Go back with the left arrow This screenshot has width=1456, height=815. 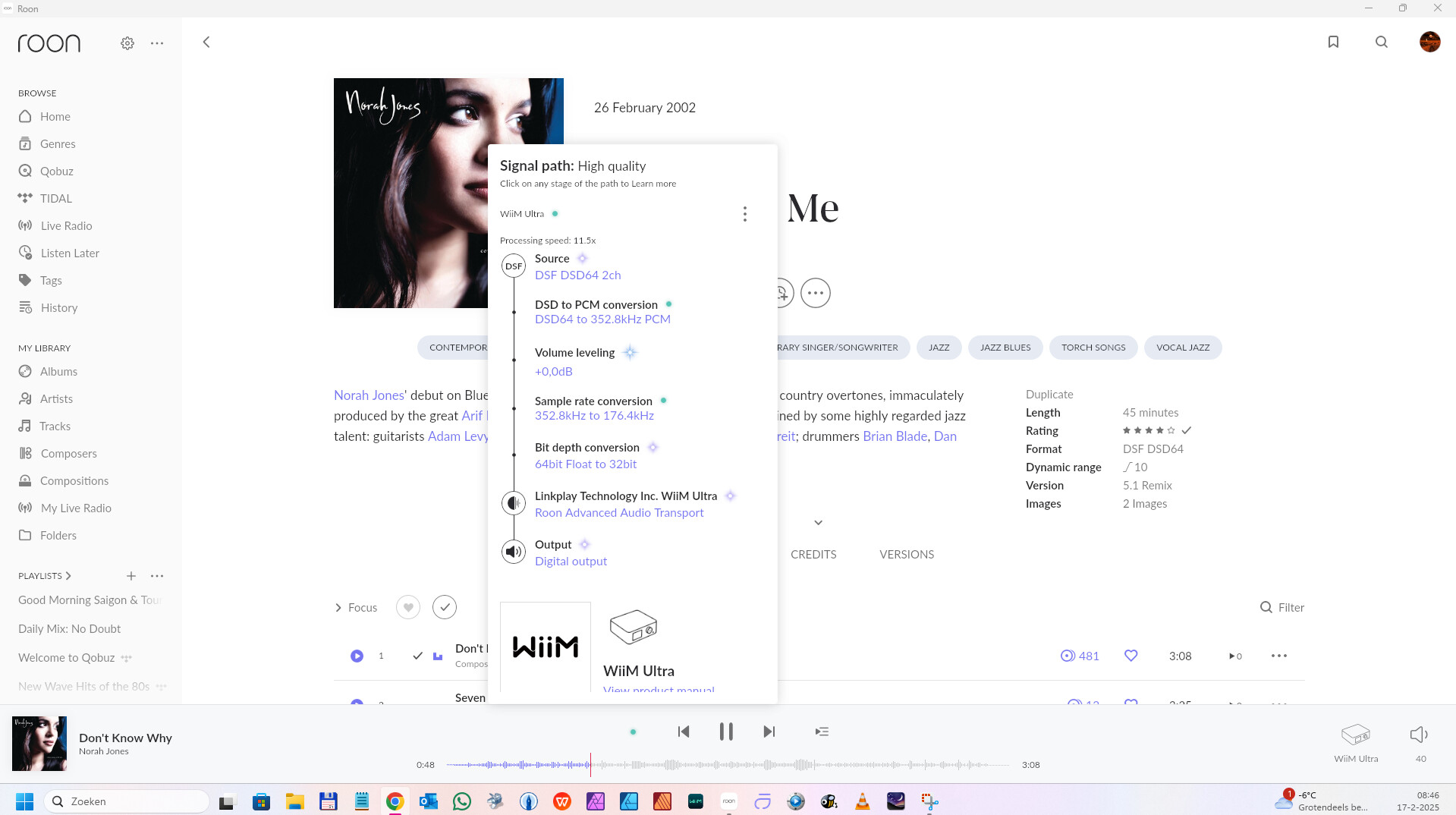pos(206,42)
